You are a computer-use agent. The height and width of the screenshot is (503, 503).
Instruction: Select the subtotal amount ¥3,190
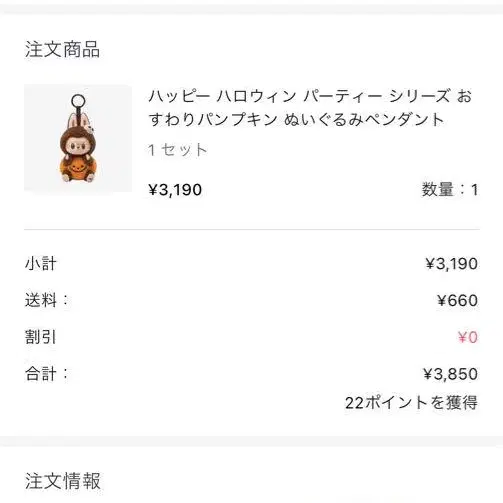point(452,264)
